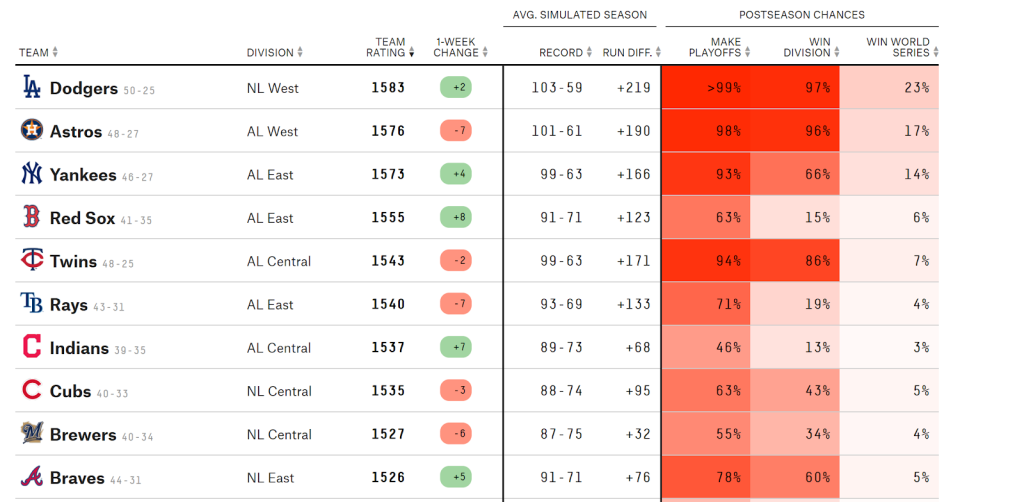This screenshot has width=1024, height=502.
Task: Click the Dodgers +2 weekly change badge
Action: pyautogui.click(x=456, y=88)
